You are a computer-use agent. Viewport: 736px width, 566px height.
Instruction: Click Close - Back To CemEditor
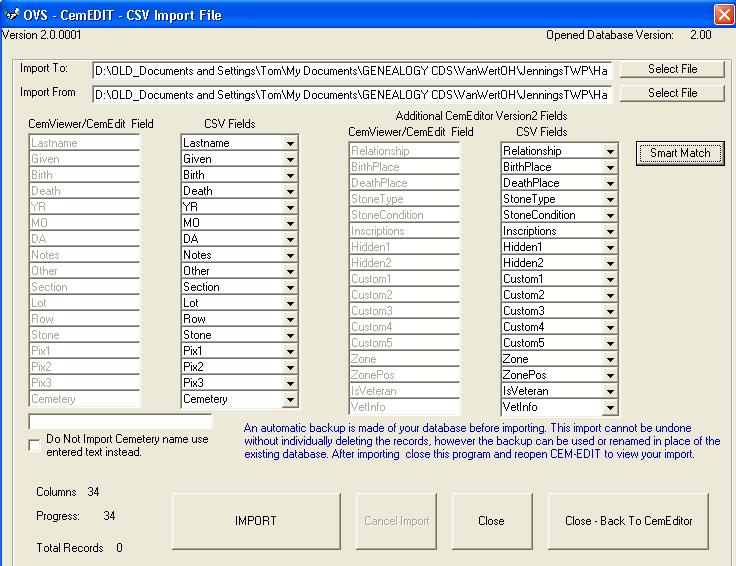628,521
